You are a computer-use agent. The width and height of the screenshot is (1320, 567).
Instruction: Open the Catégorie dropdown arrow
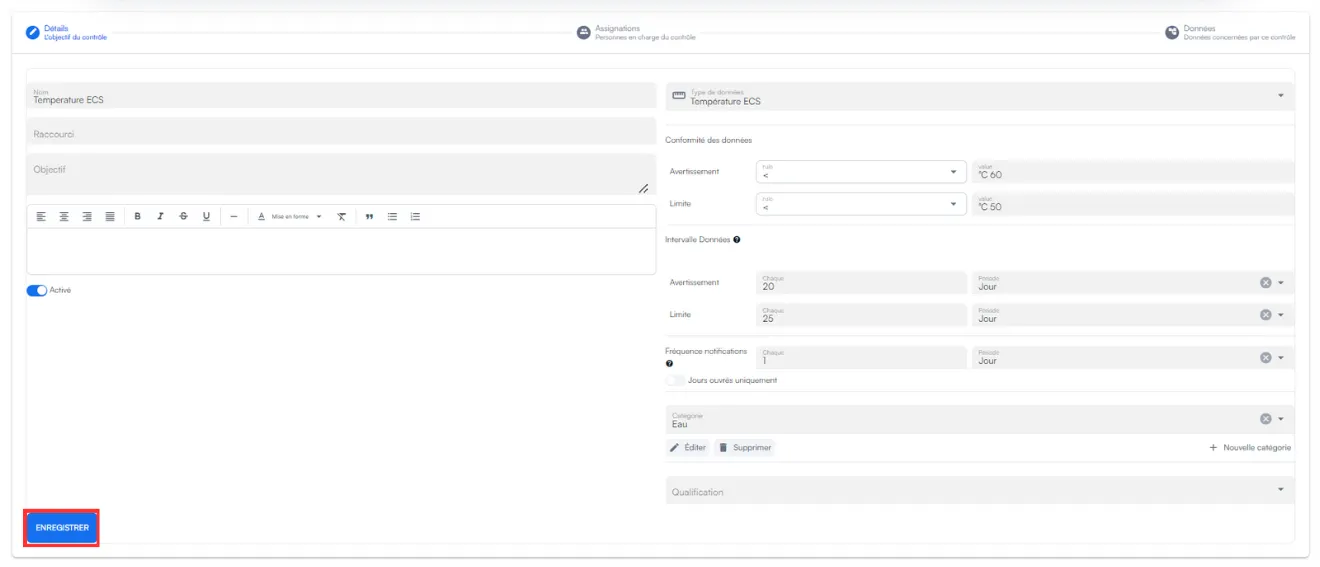1281,419
